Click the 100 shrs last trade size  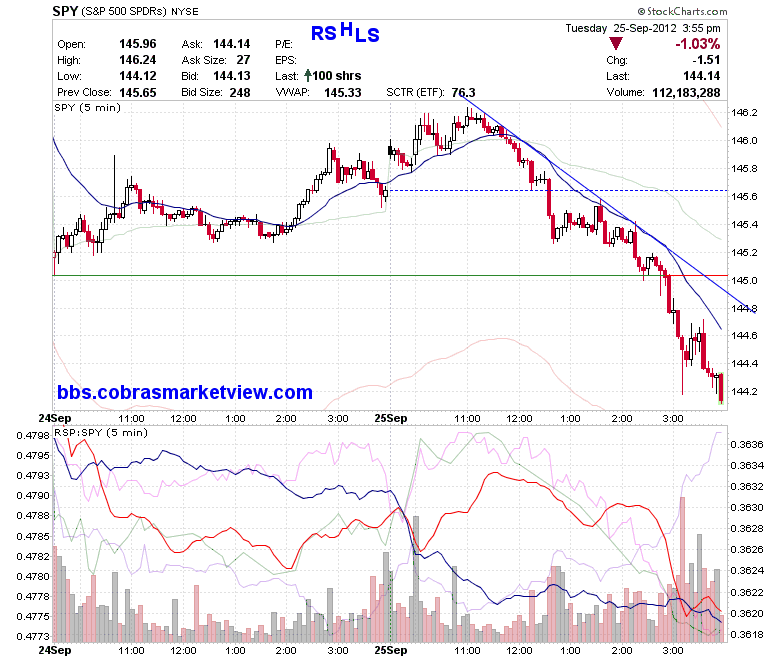tap(337, 76)
